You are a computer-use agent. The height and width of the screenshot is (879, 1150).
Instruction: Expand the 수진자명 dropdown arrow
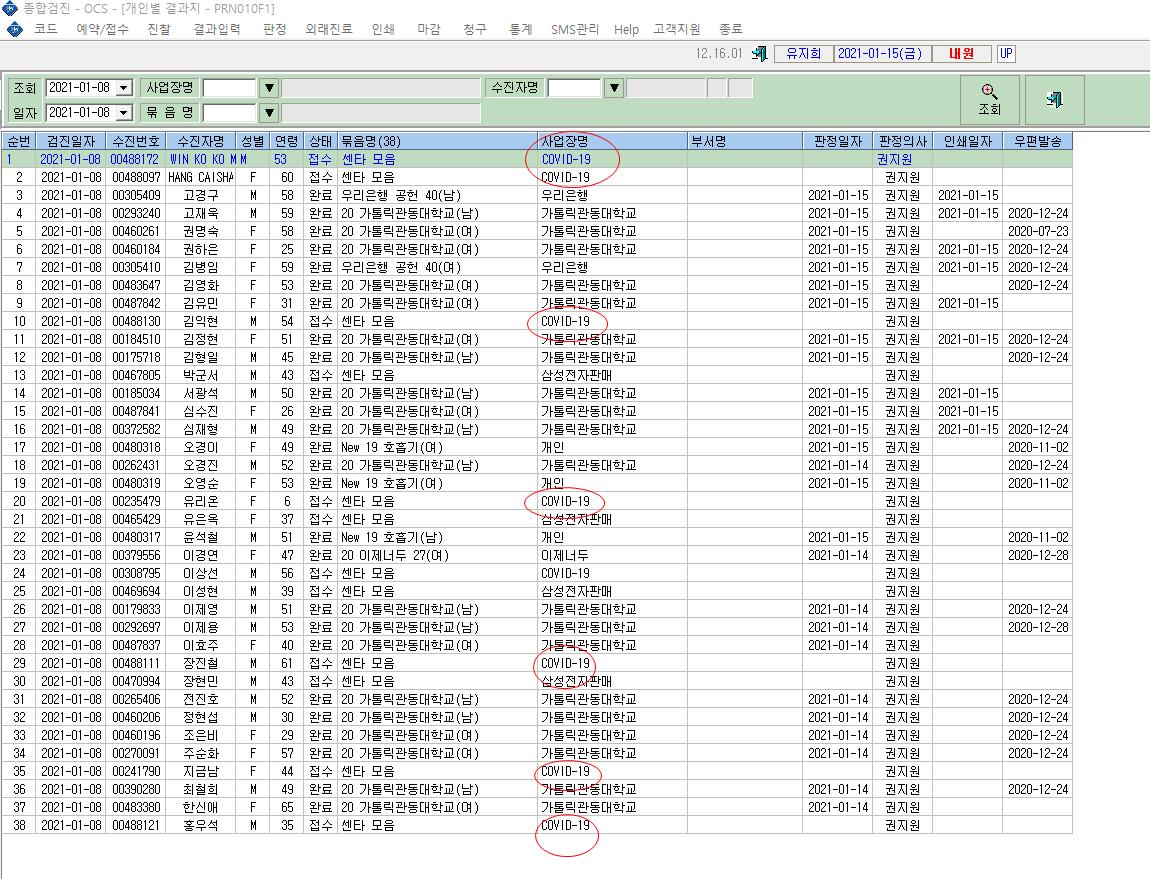[x=614, y=88]
